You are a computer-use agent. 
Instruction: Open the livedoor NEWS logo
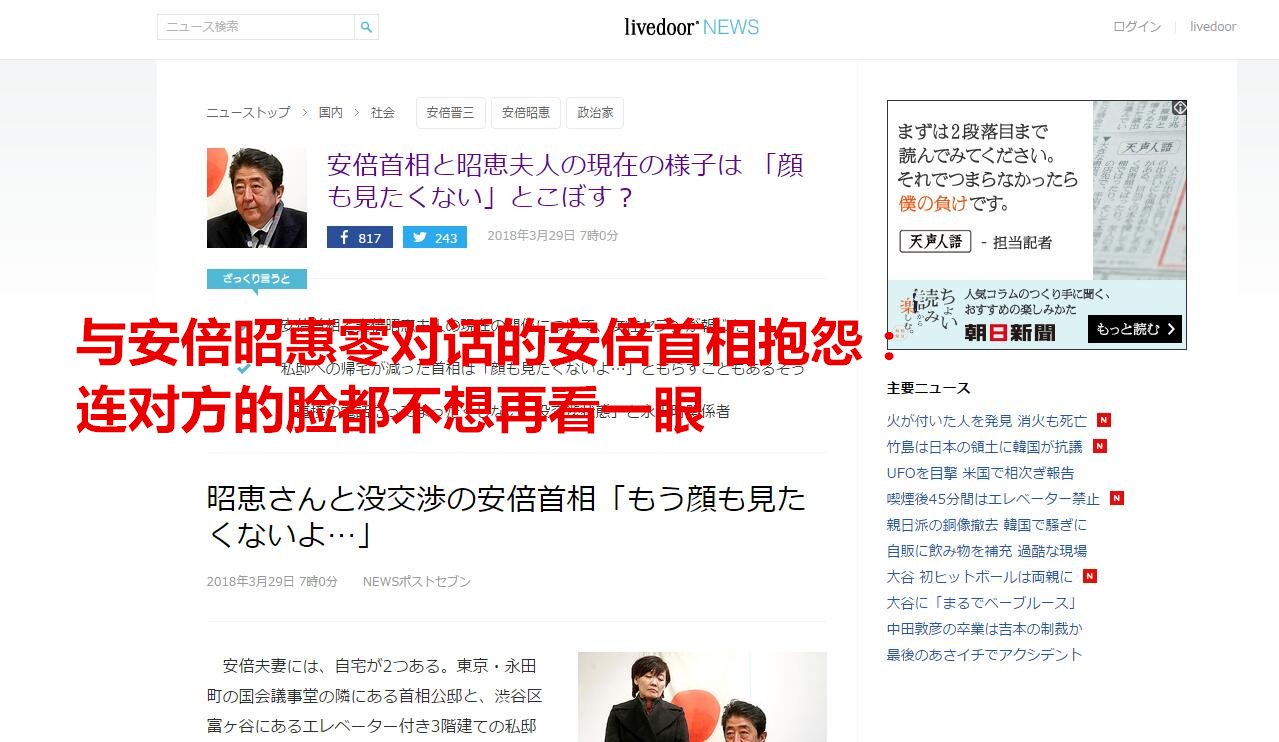click(692, 27)
